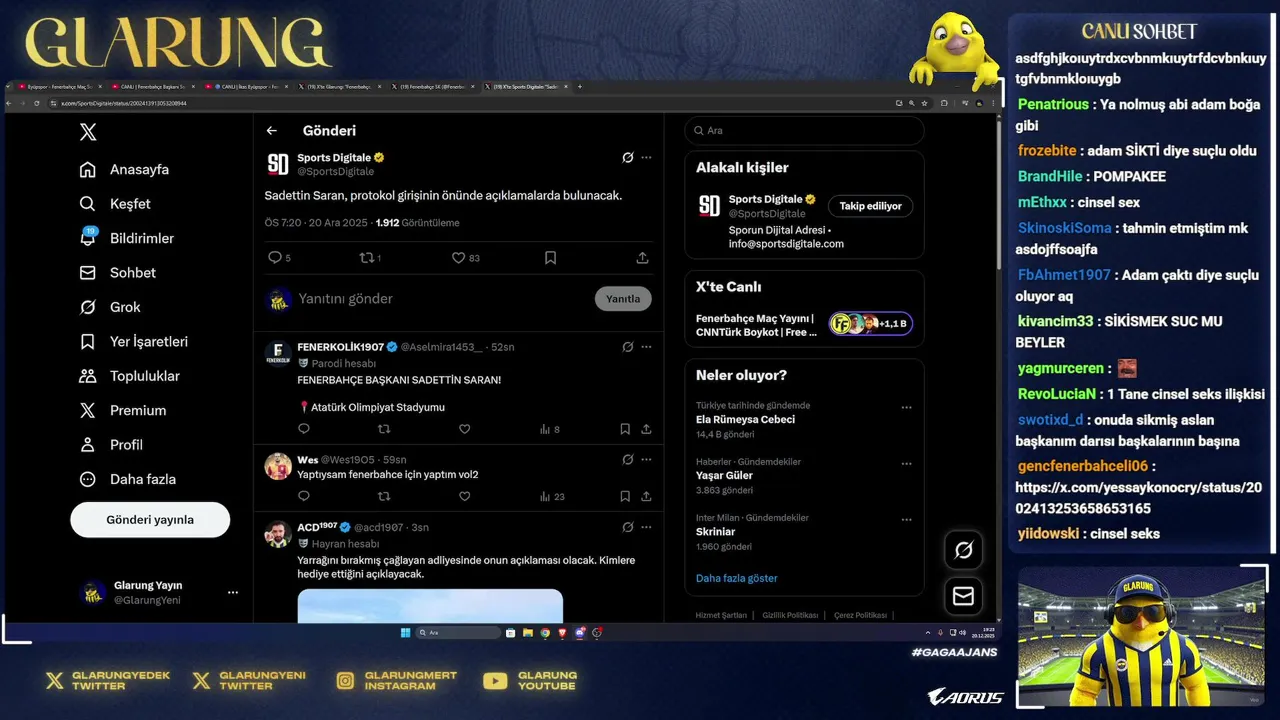Click reply icon on main post

275,258
